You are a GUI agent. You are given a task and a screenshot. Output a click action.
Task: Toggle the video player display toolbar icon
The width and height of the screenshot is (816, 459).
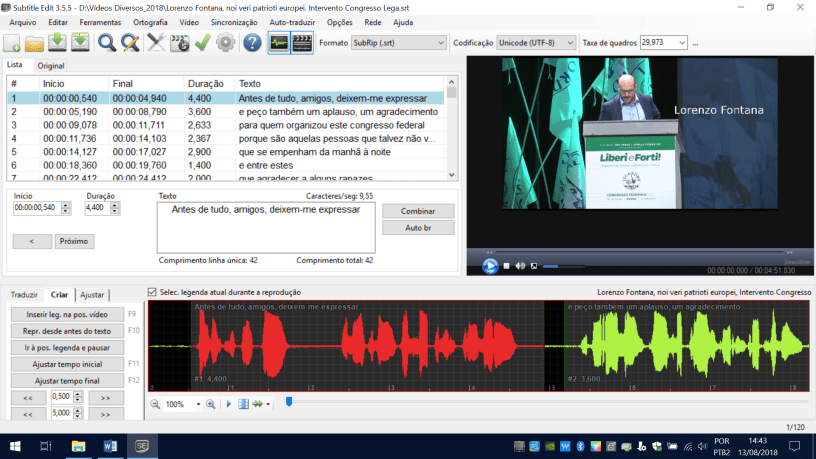(x=301, y=43)
